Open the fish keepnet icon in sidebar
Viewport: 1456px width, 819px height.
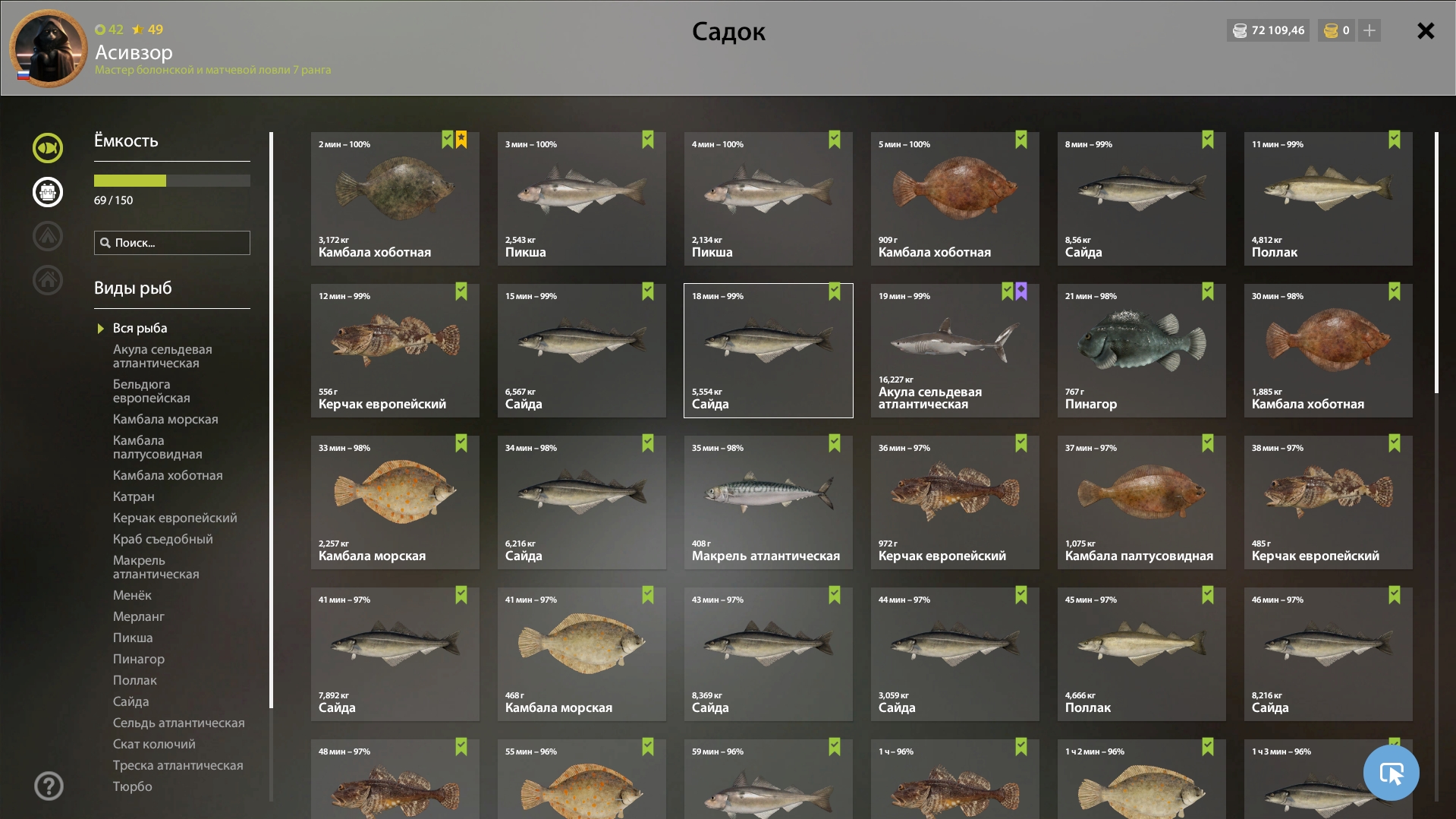[x=47, y=148]
